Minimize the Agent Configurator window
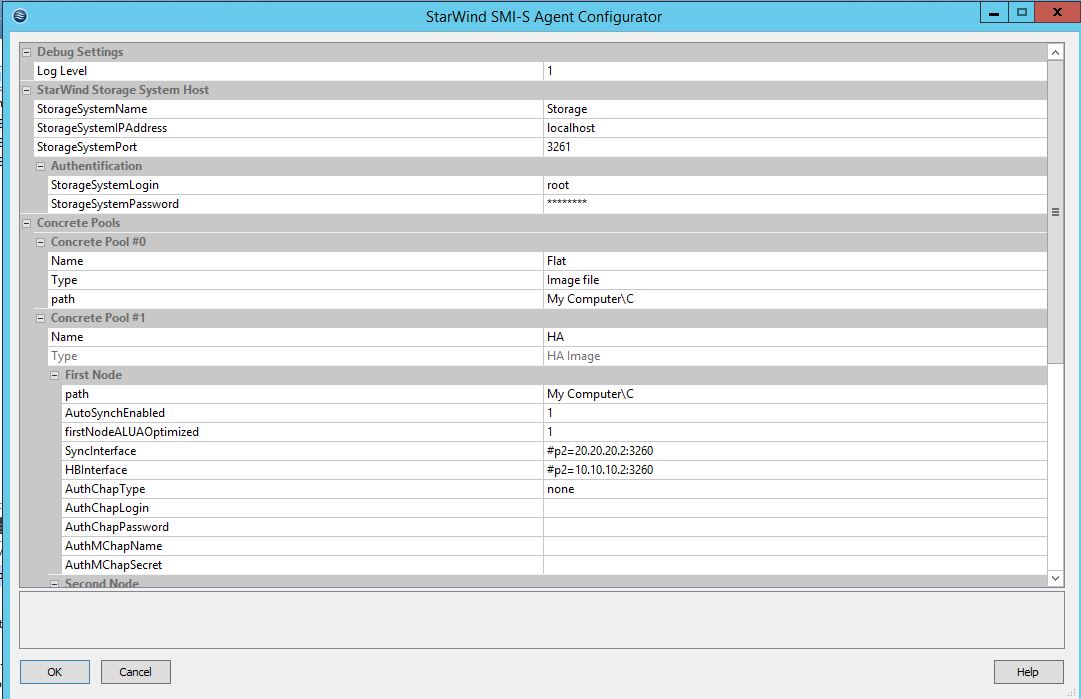The width and height of the screenshot is (1081, 699). pyautogui.click(x=994, y=12)
